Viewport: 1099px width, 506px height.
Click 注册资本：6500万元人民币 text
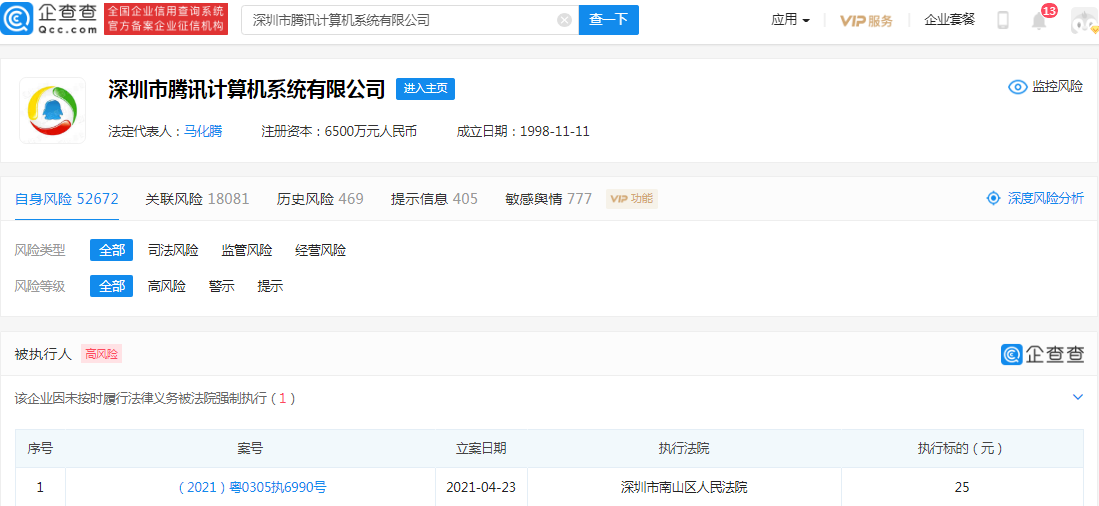[339, 131]
